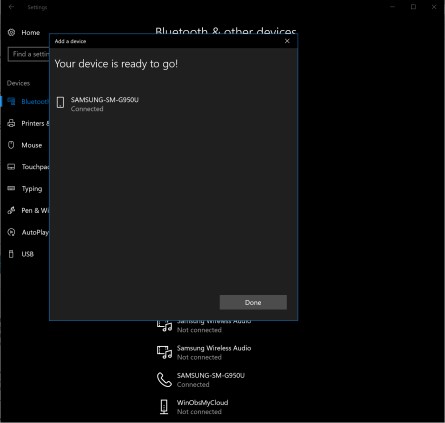Click the Home gear icon
Viewport: 445px width, 423px height.
11,33
